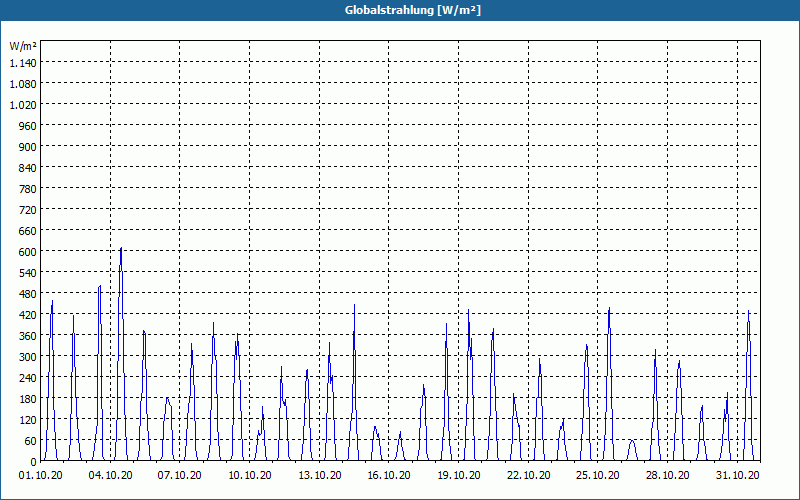Click the highest peak near 04.10.20
This screenshot has width=800, height=500.
[121, 248]
